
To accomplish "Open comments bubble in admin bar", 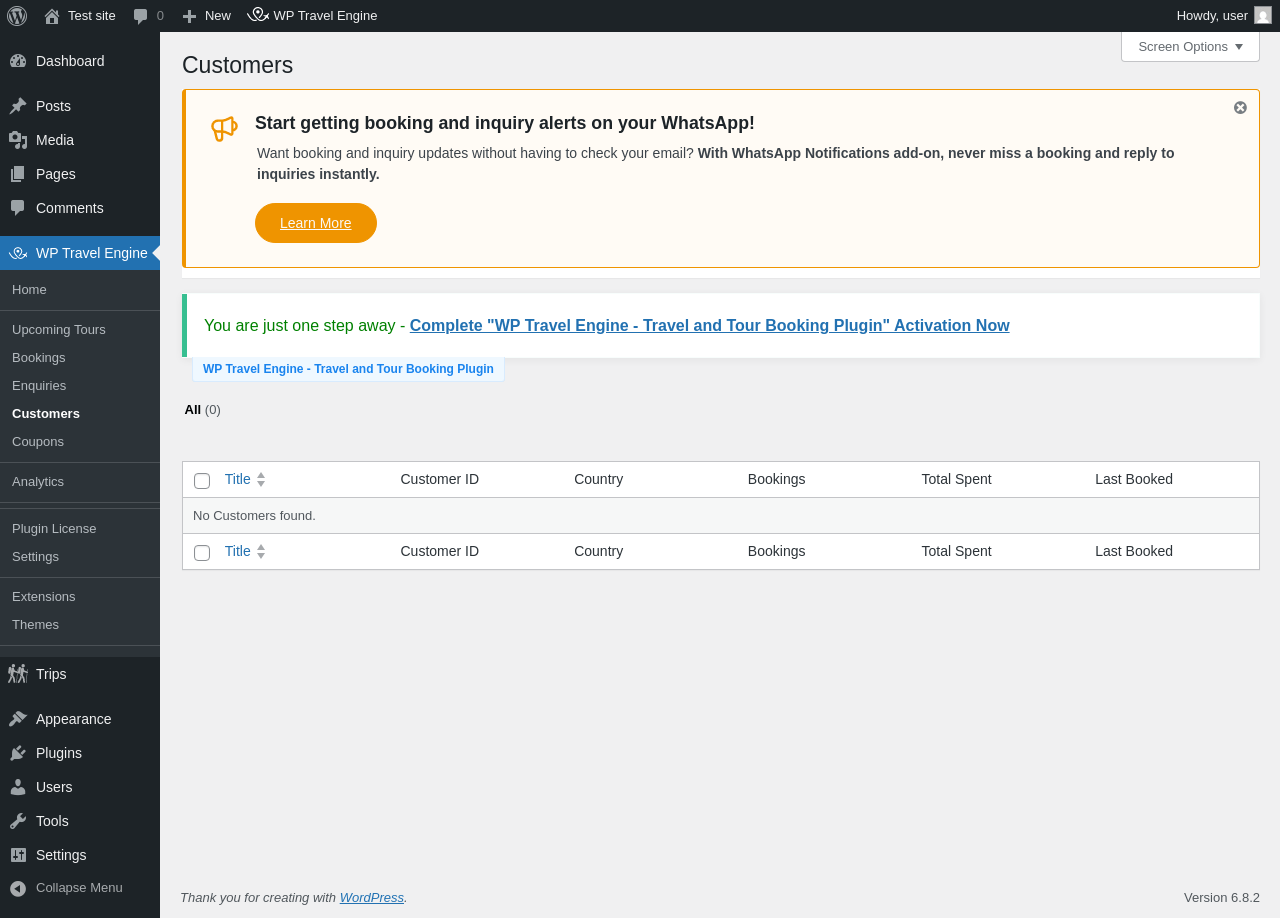I will (141, 16).
